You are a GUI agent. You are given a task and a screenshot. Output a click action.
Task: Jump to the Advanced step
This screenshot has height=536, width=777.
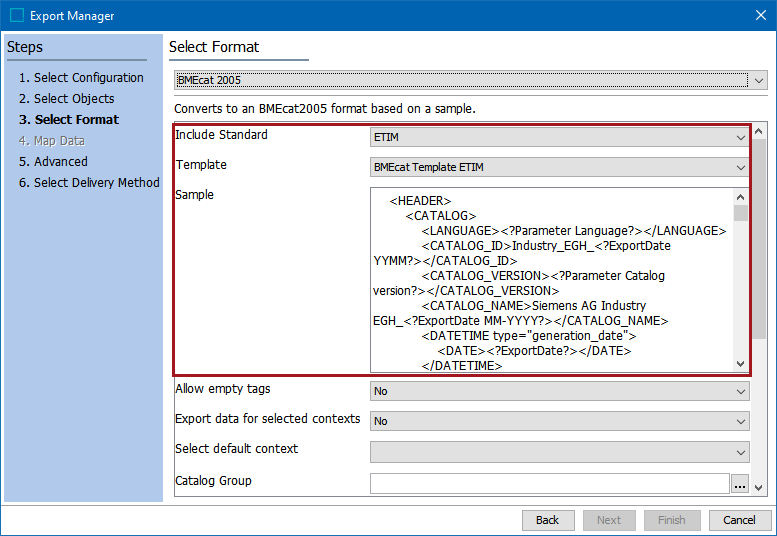60,162
